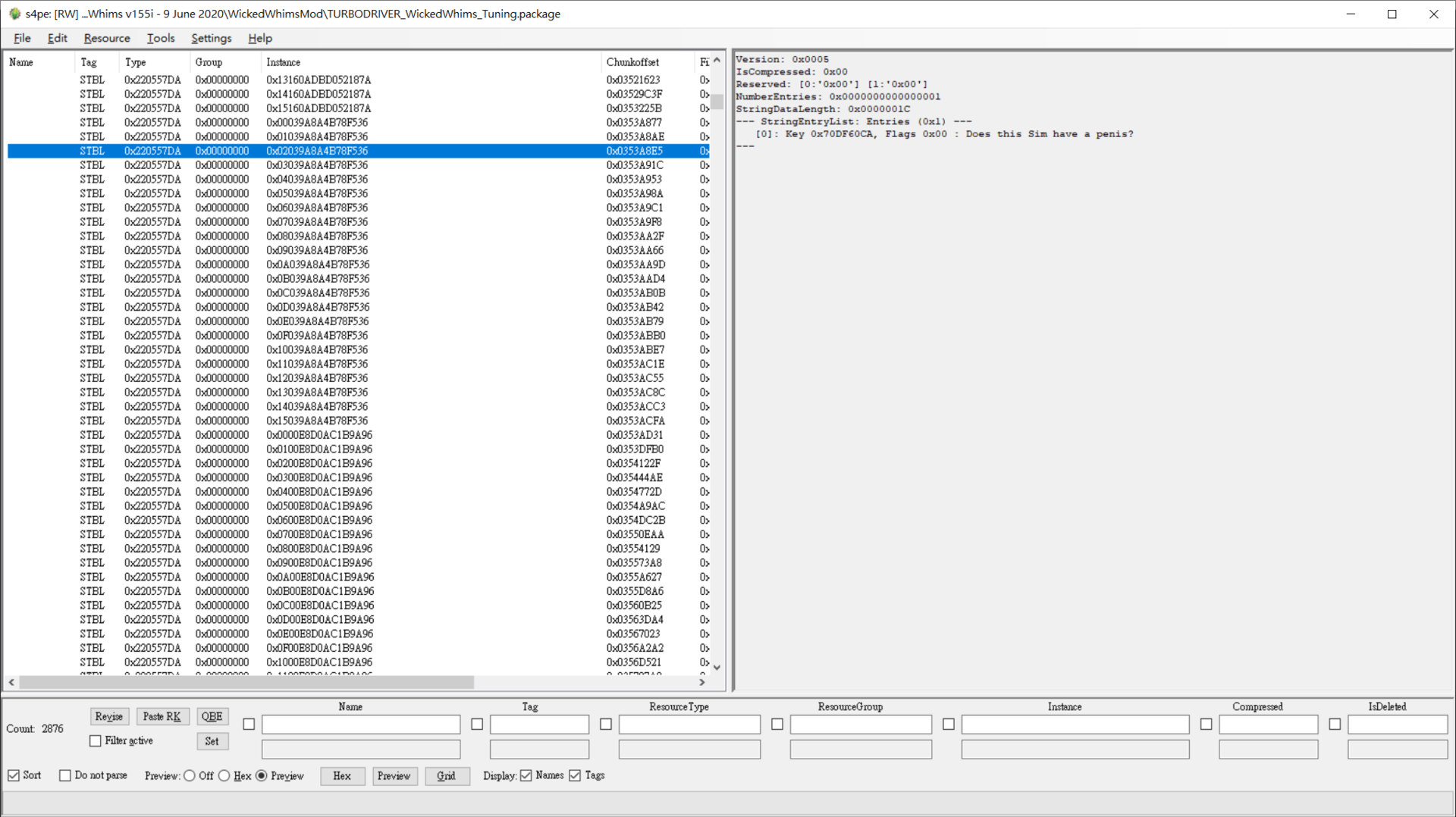The width and height of the screenshot is (1456, 817).
Task: Open the Tools menu
Action: click(161, 38)
